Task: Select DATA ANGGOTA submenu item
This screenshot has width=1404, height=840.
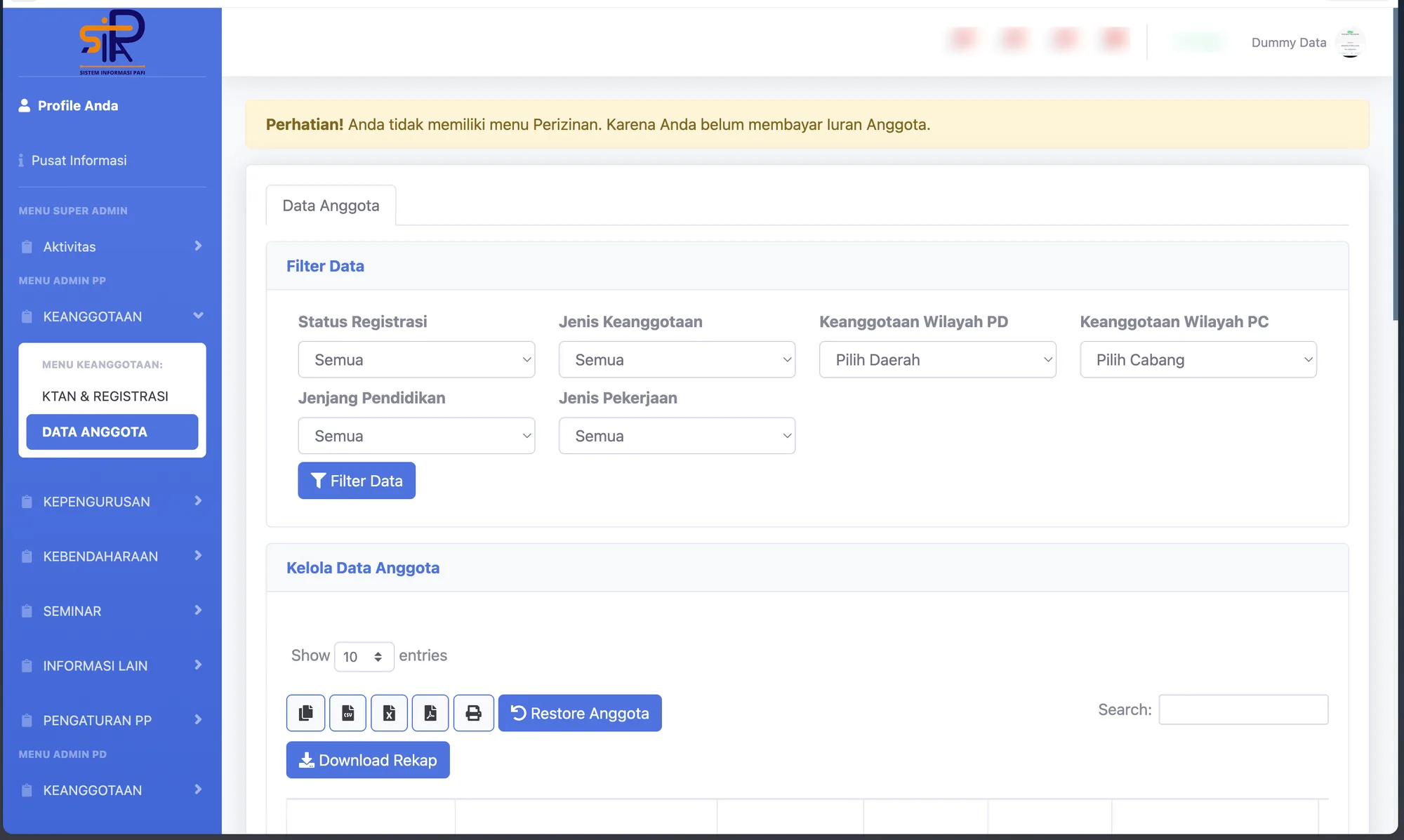Action: coord(112,432)
